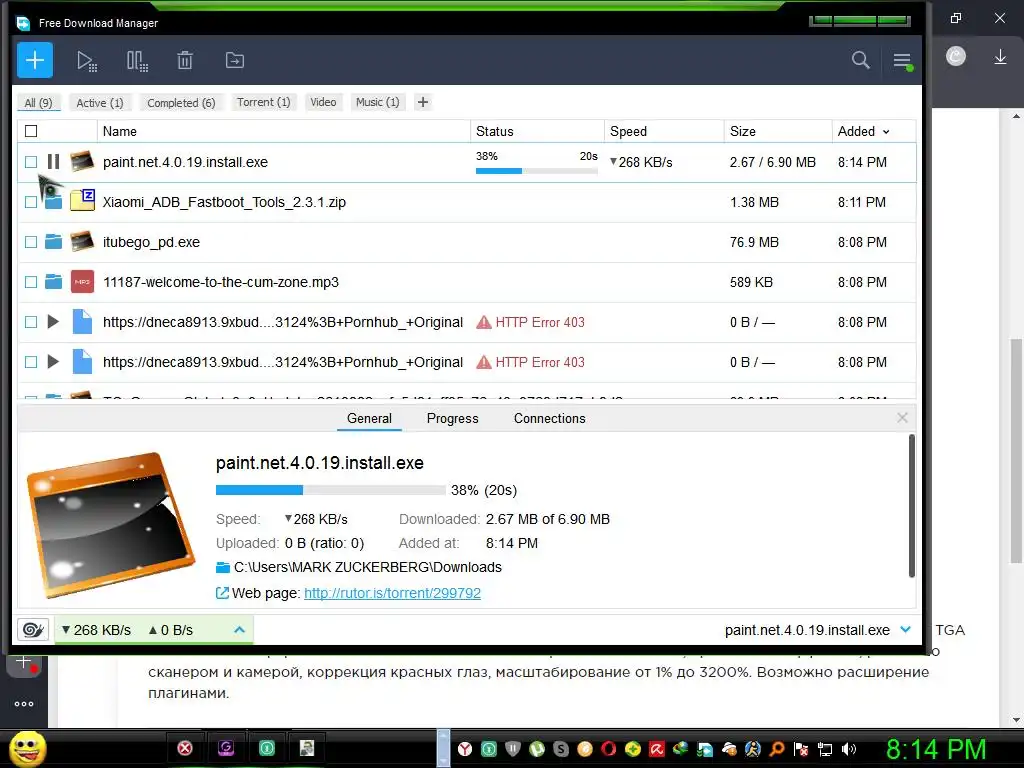Select the itubego_pd.exe file name
Screen dimensions: 1024x768
click(152, 242)
